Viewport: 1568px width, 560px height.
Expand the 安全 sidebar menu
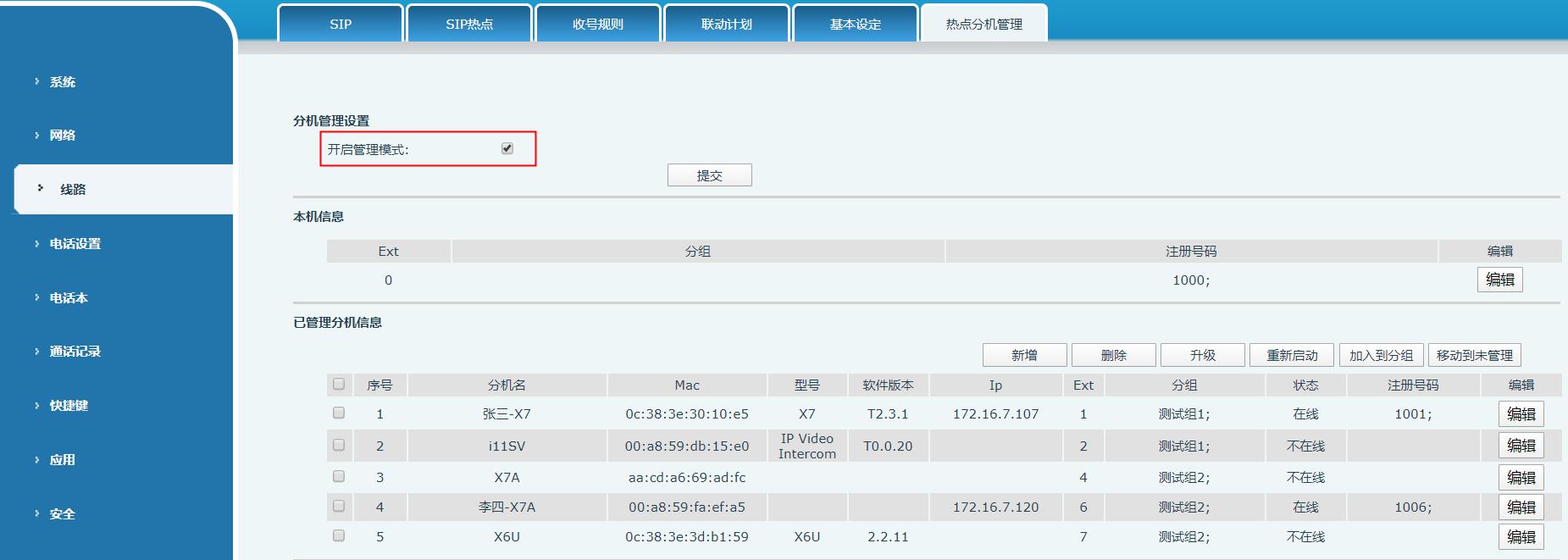pyautogui.click(x=62, y=514)
